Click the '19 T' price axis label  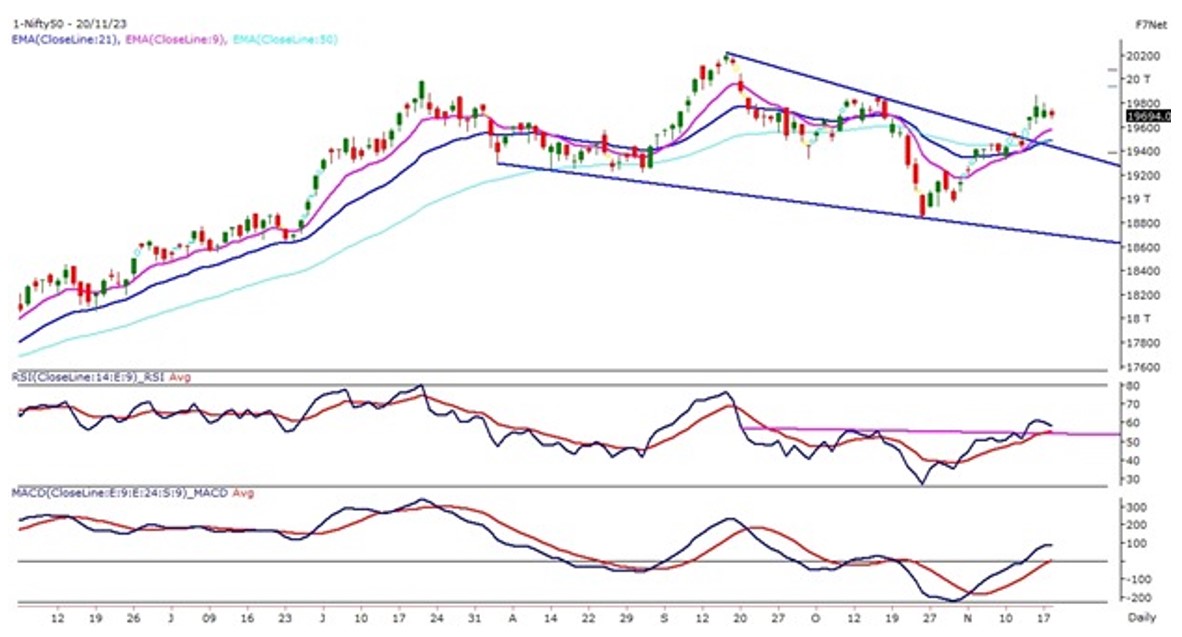[1138, 199]
